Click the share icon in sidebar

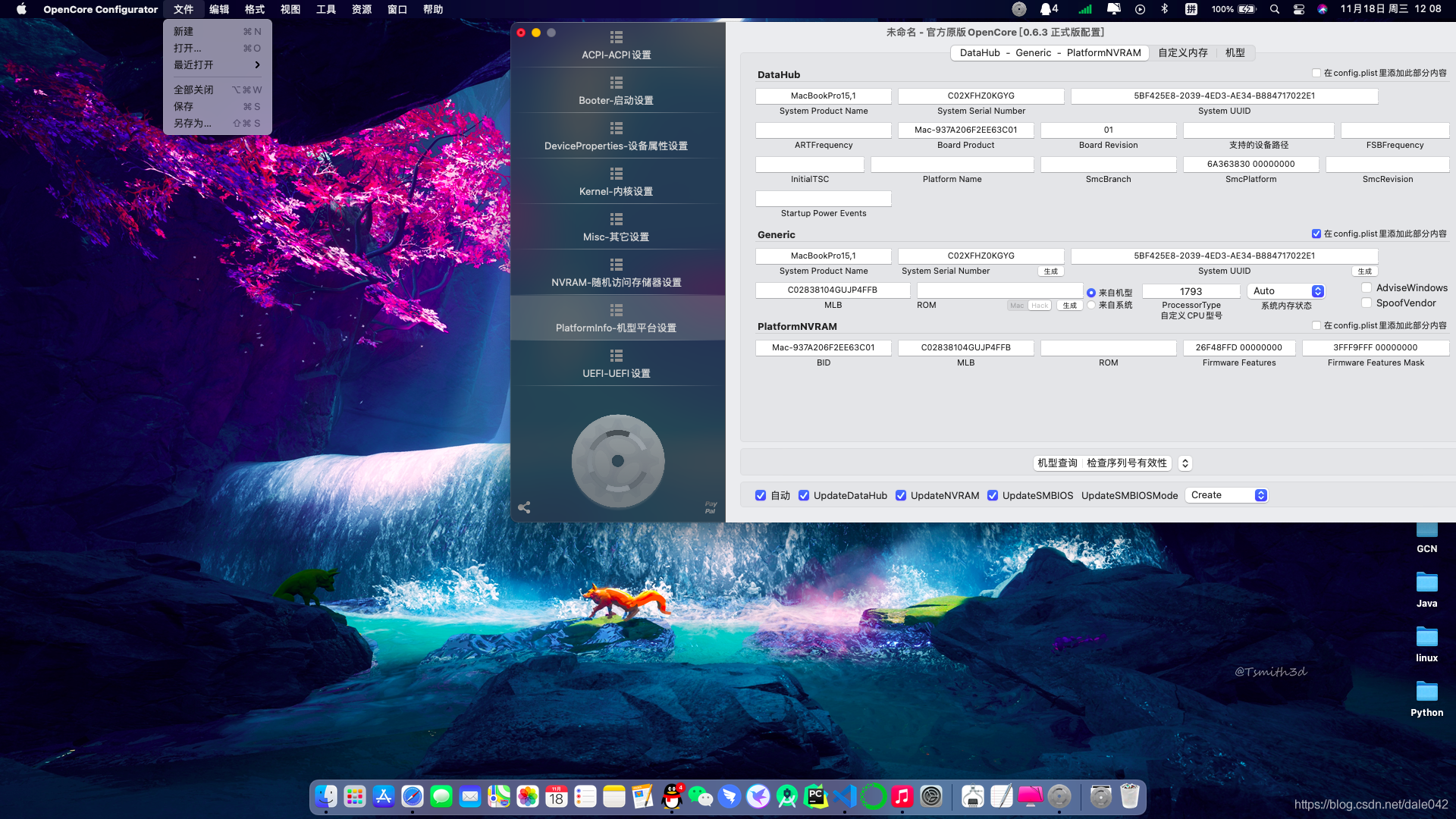(x=524, y=507)
